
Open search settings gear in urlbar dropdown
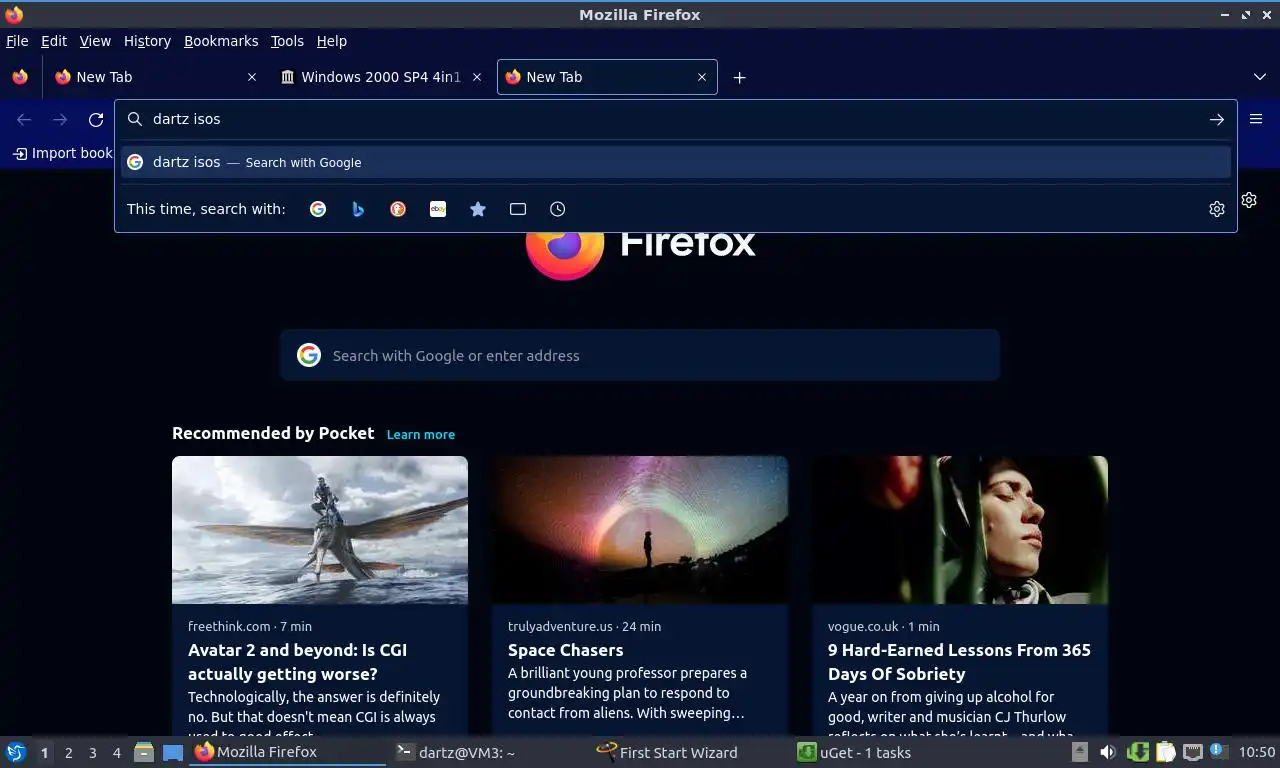[1217, 209]
